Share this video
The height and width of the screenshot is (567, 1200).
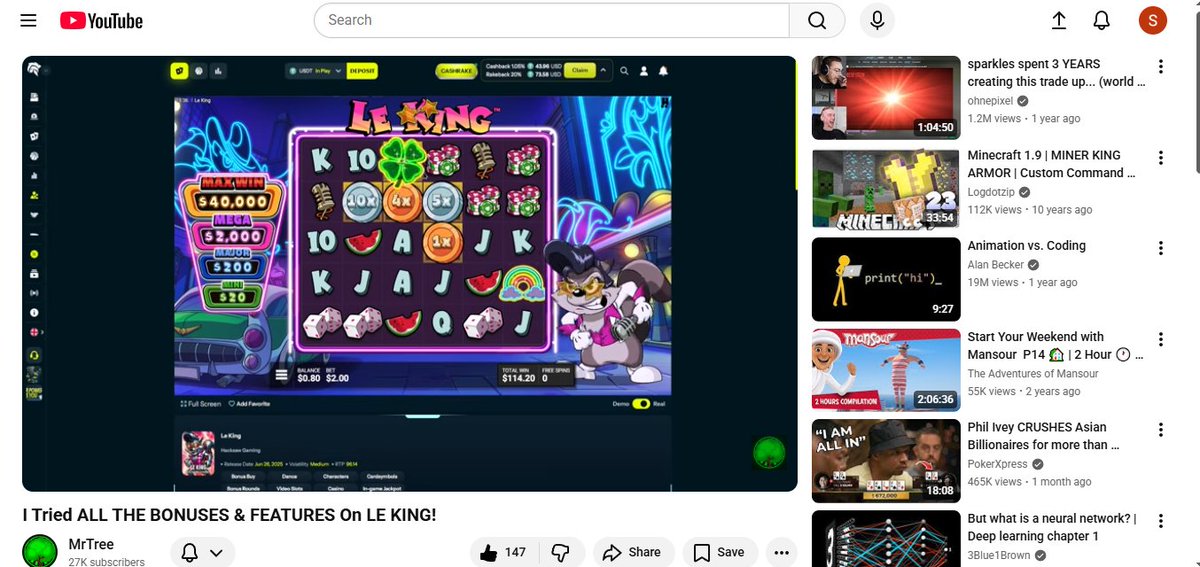click(633, 552)
